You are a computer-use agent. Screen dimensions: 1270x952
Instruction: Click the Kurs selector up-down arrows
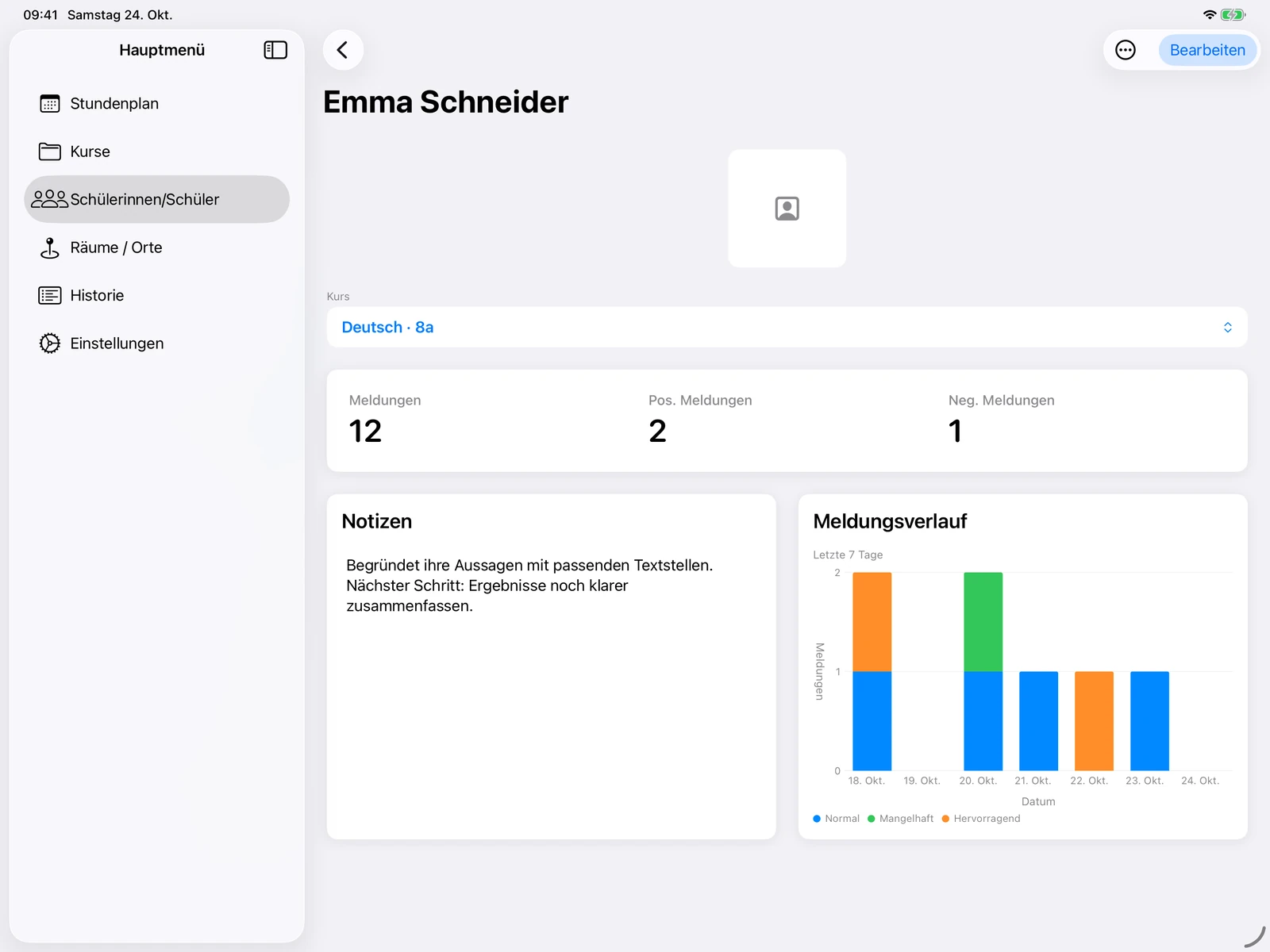tap(1228, 327)
